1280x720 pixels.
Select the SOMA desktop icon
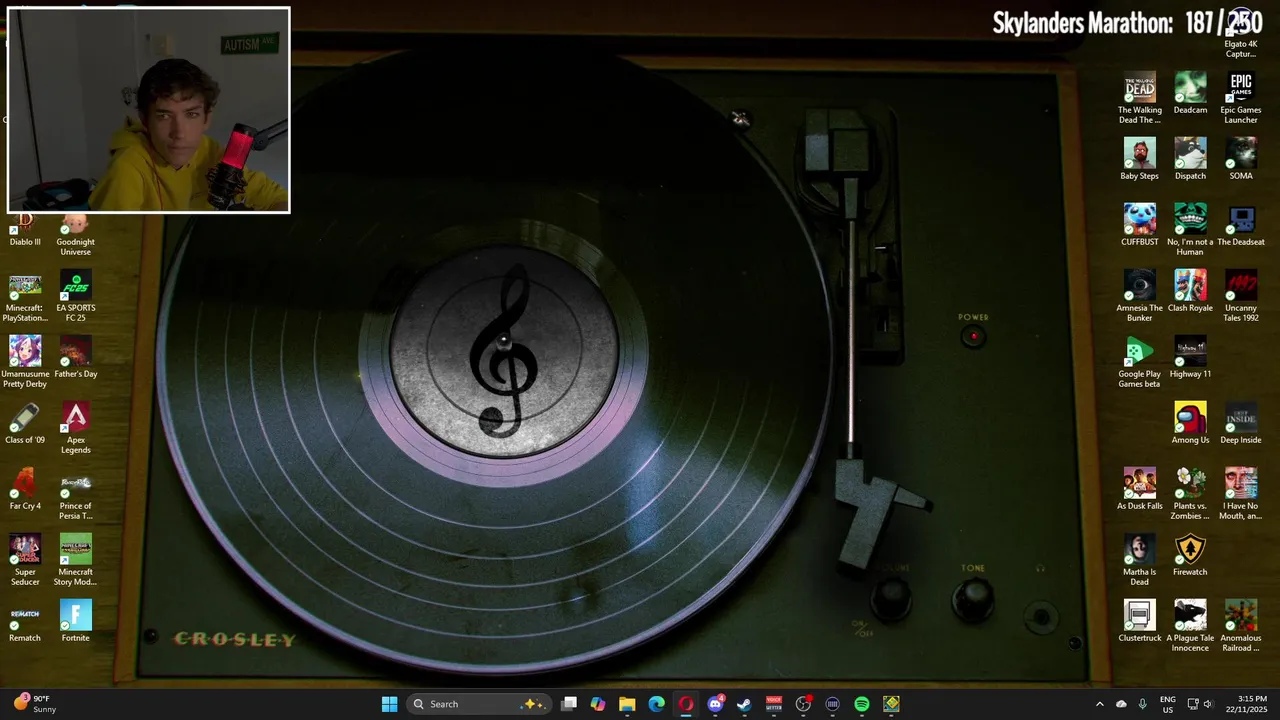point(1241,159)
